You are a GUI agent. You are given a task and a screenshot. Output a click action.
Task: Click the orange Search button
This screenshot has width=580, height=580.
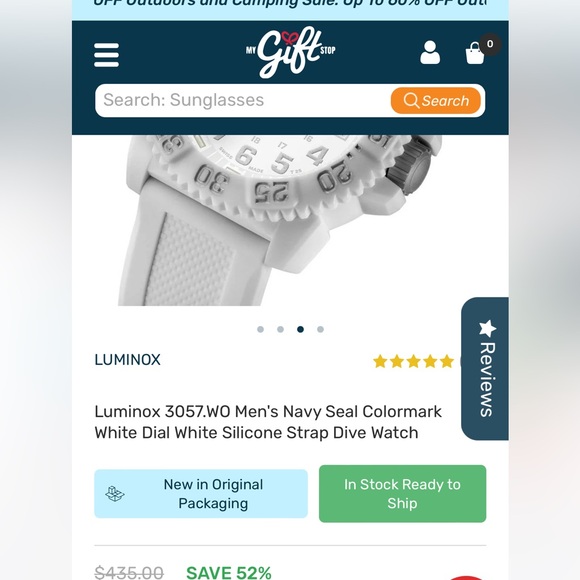tap(436, 101)
